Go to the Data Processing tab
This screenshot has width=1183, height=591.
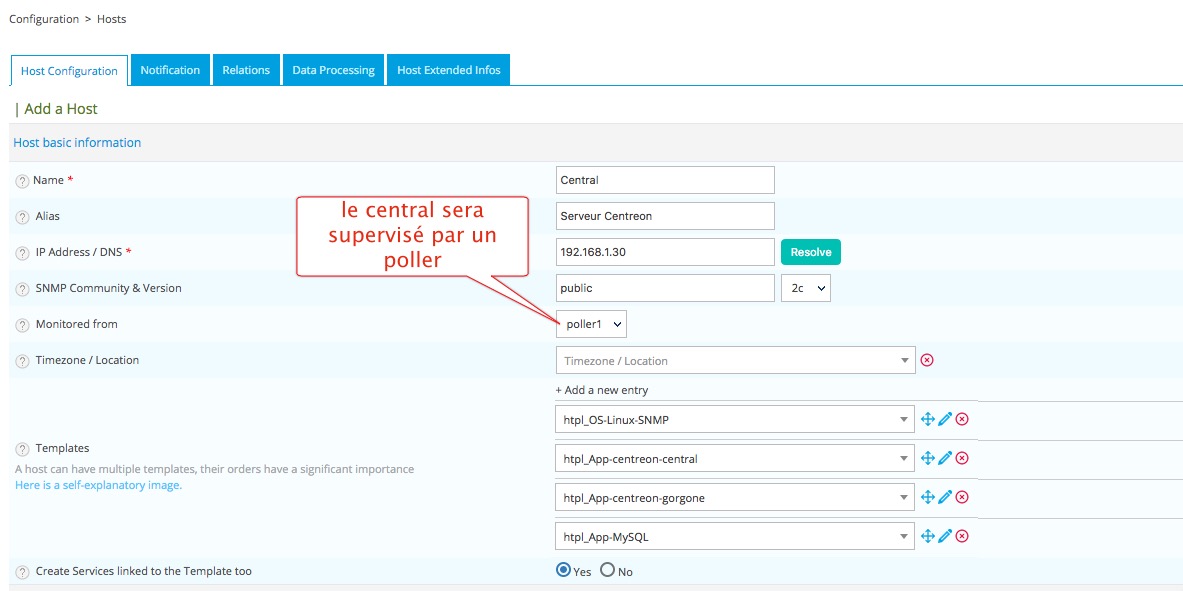pos(333,70)
